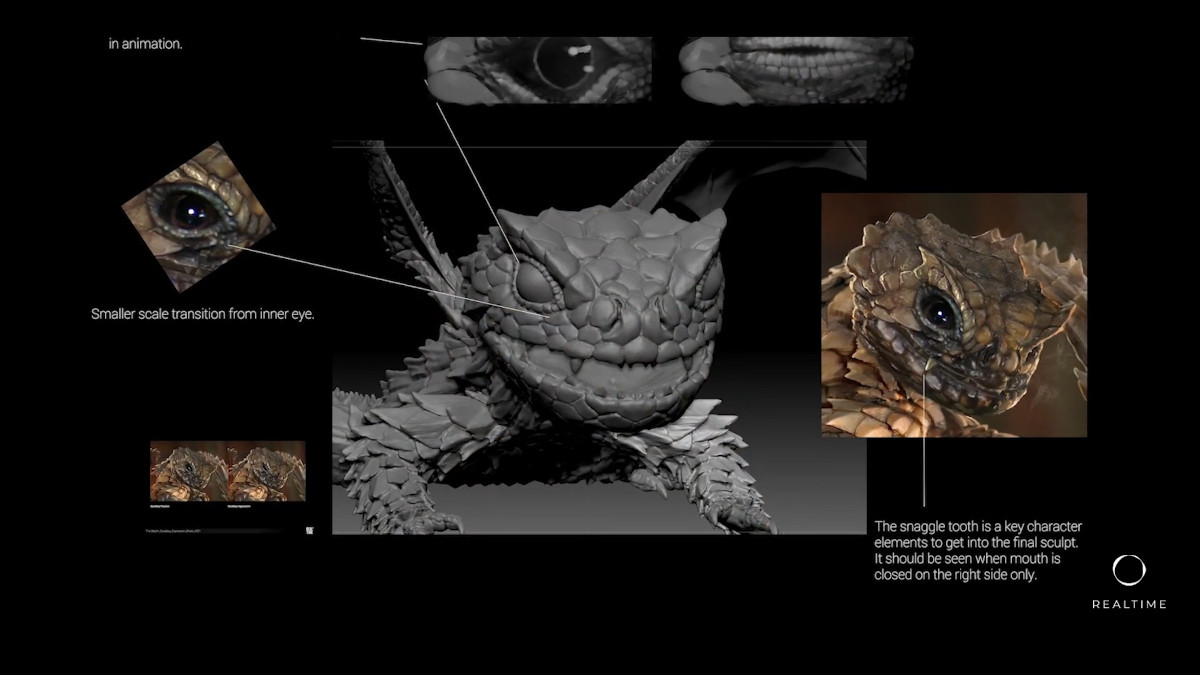Open the colored dragon head reference photo

[x=954, y=315]
